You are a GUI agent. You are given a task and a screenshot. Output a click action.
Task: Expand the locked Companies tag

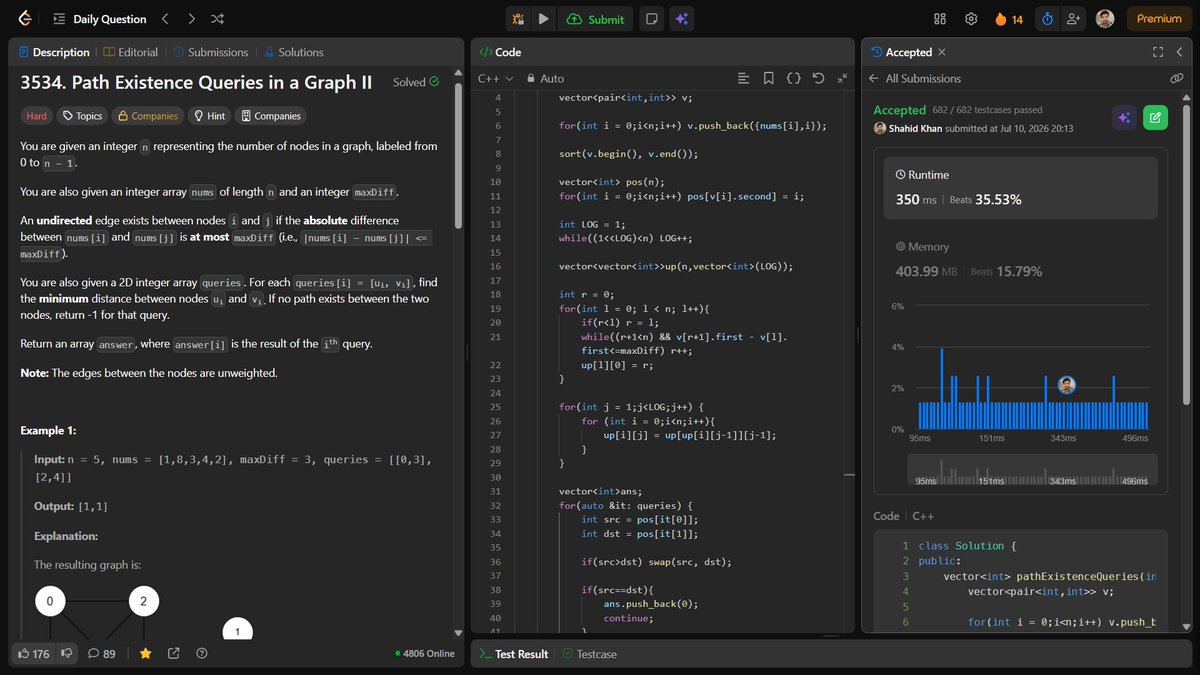147,116
